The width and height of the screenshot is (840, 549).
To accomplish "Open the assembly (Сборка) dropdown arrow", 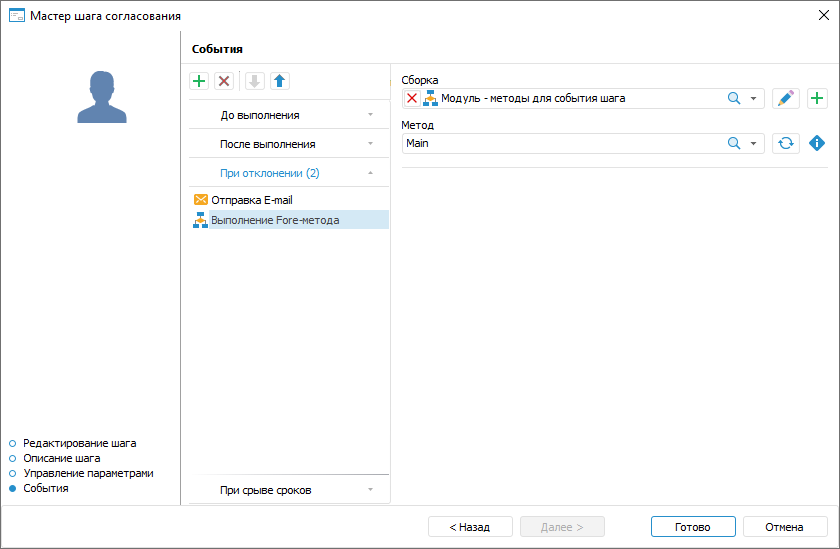I will 753,98.
